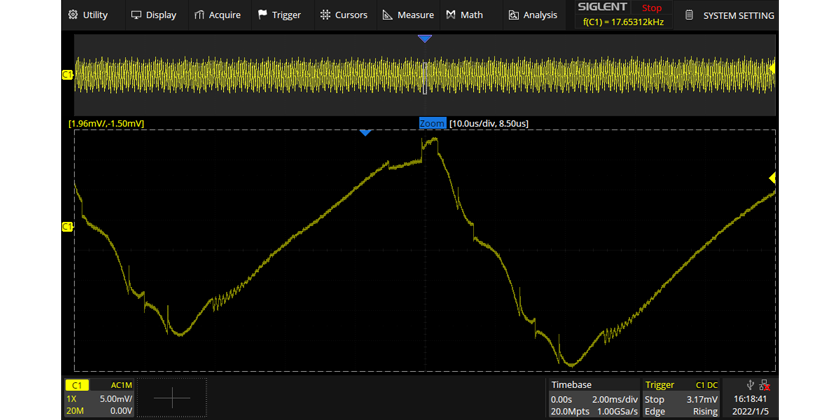Image resolution: width=840 pixels, height=420 pixels.
Task: Click the blue Zoom label
Action: tap(432, 123)
